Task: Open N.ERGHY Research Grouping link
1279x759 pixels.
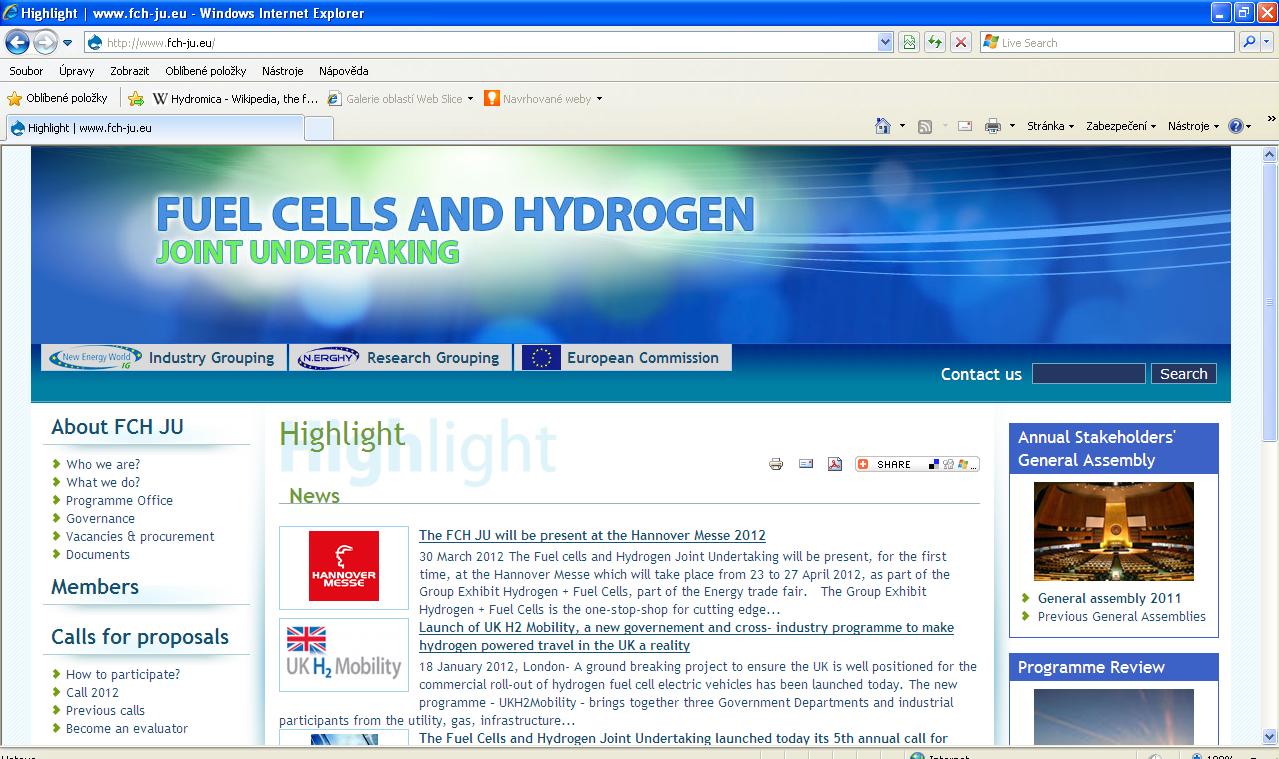Action: [400, 358]
